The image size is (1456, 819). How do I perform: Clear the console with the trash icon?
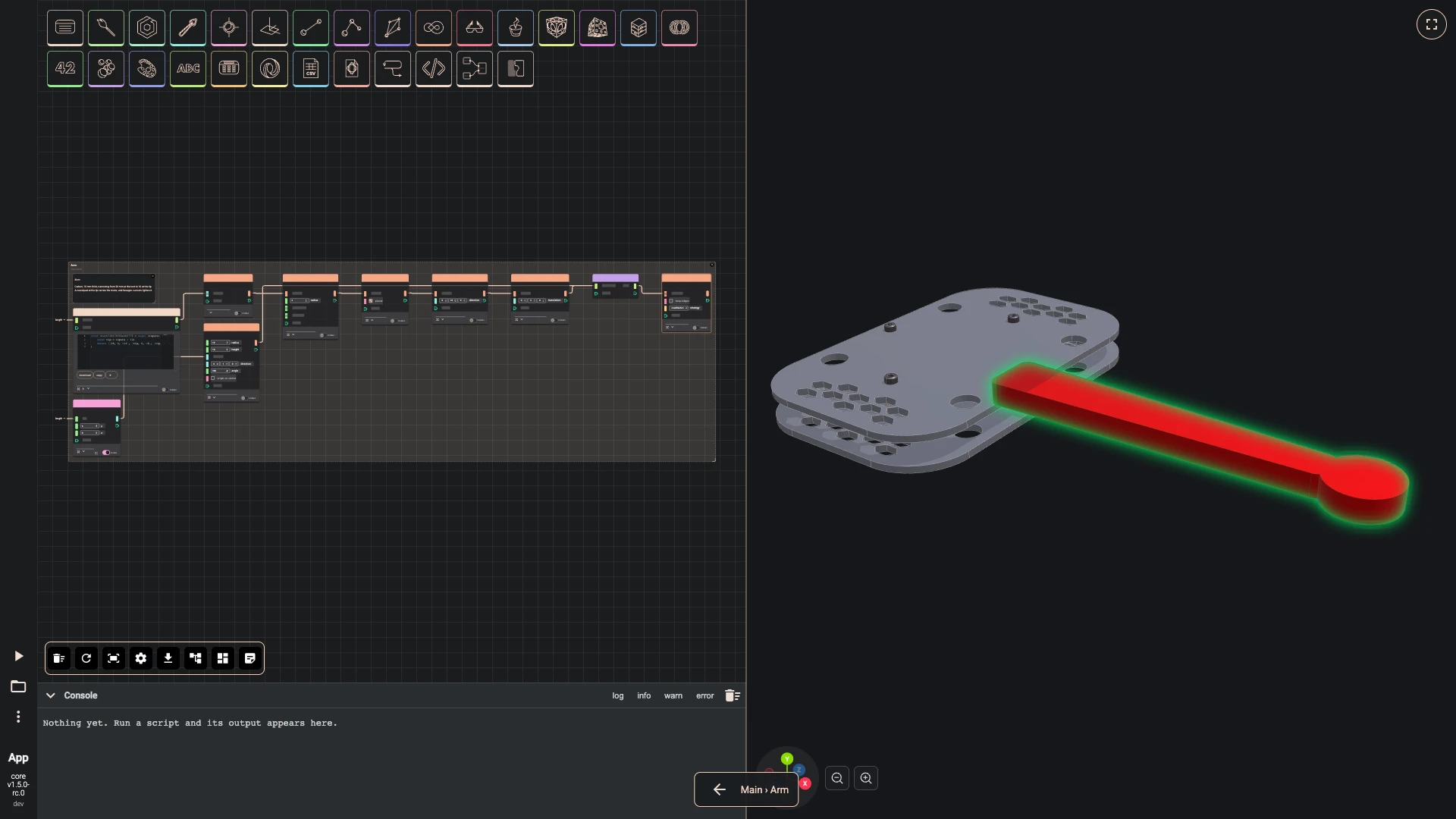click(x=733, y=695)
